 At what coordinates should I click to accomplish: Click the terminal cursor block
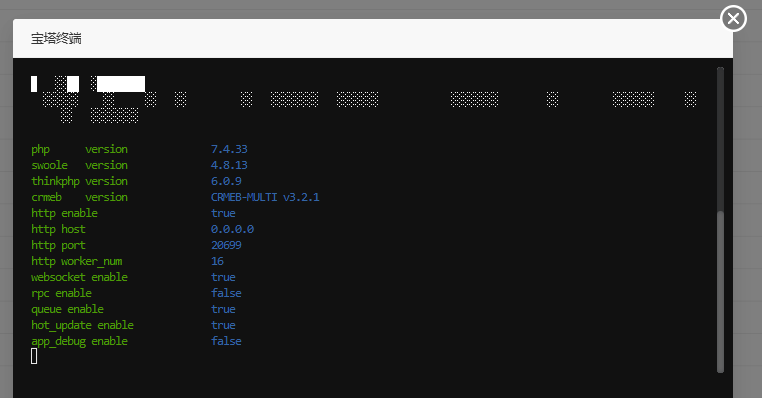click(x=34, y=357)
